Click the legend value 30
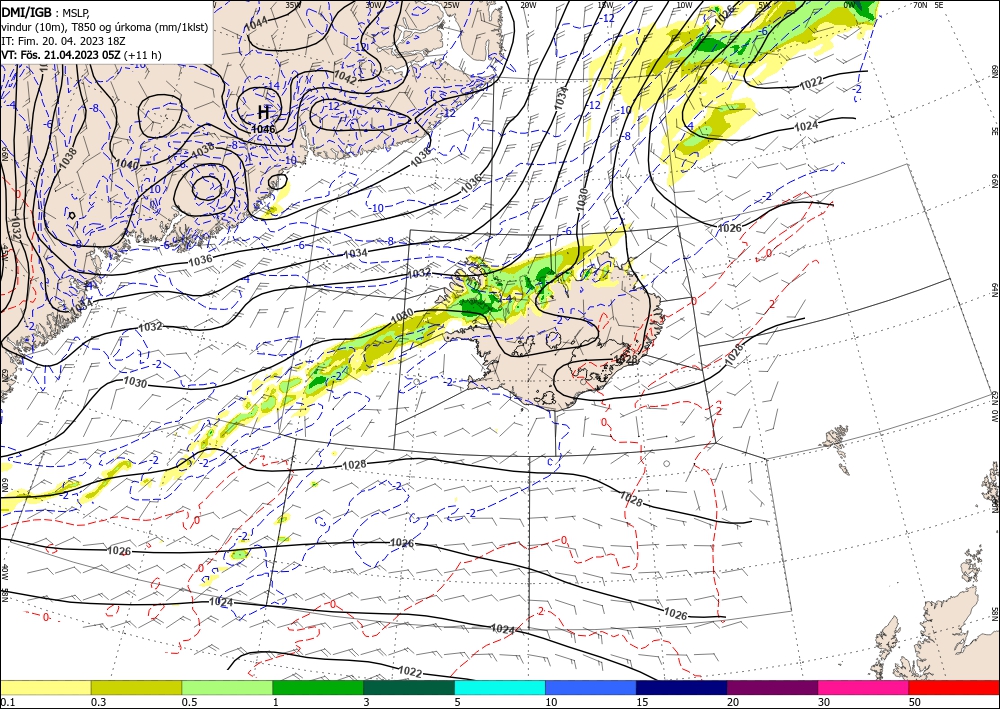The width and height of the screenshot is (1000, 709). coord(825,702)
